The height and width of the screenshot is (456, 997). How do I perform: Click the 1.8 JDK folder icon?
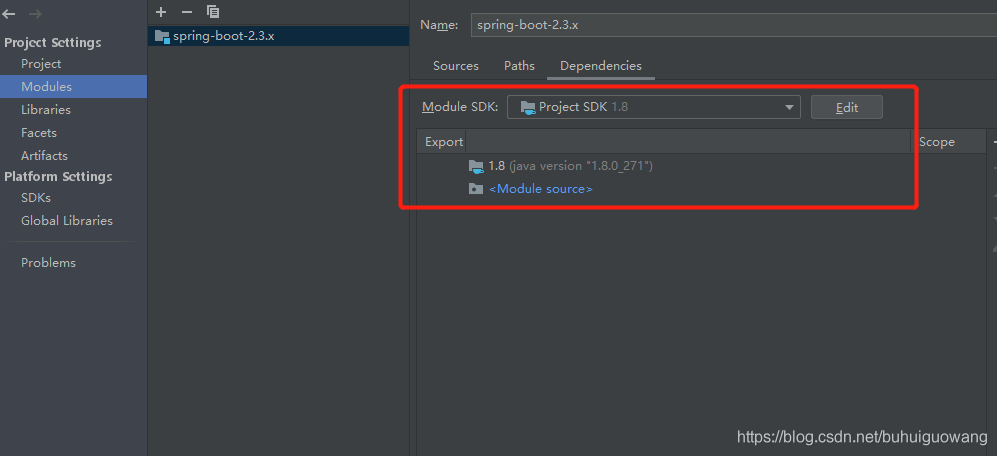(x=476, y=166)
